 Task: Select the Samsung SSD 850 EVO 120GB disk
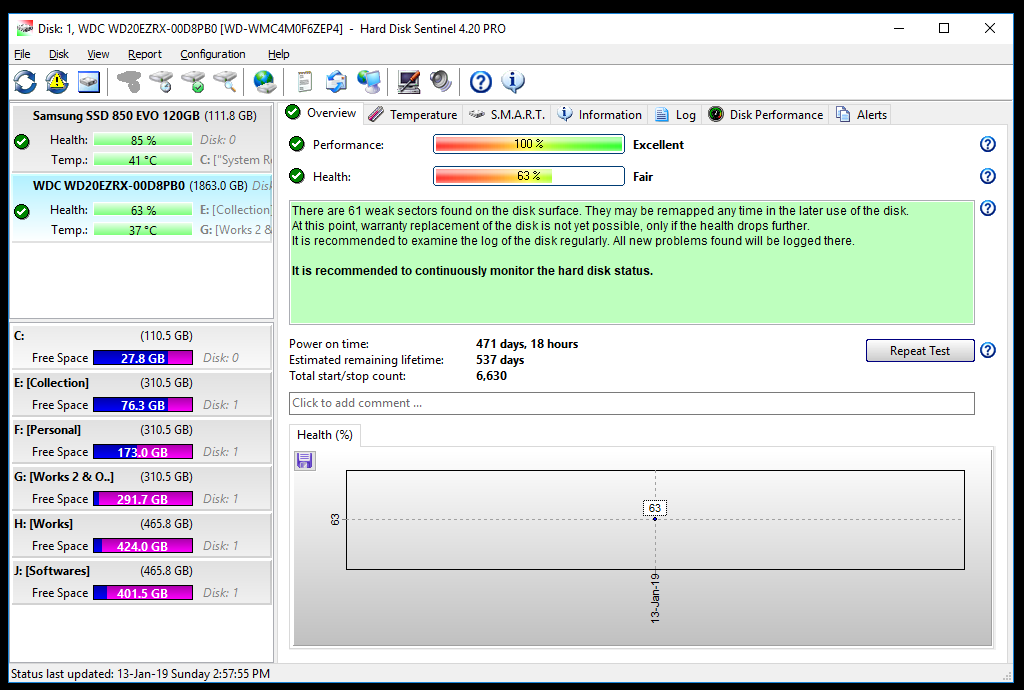tap(142, 138)
